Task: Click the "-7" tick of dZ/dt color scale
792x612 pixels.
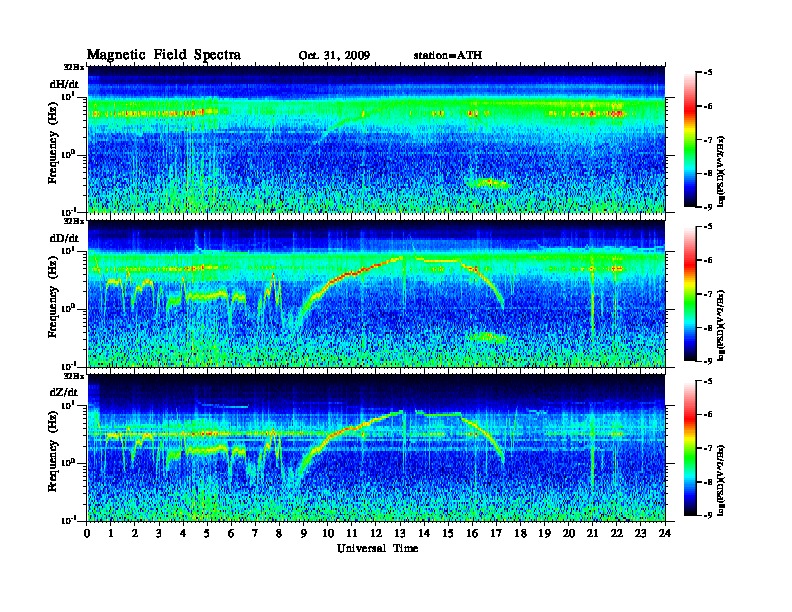Action: coord(708,448)
